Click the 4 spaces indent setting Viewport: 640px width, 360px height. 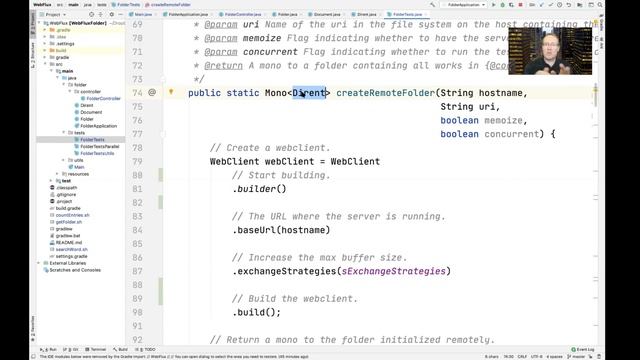(554, 357)
